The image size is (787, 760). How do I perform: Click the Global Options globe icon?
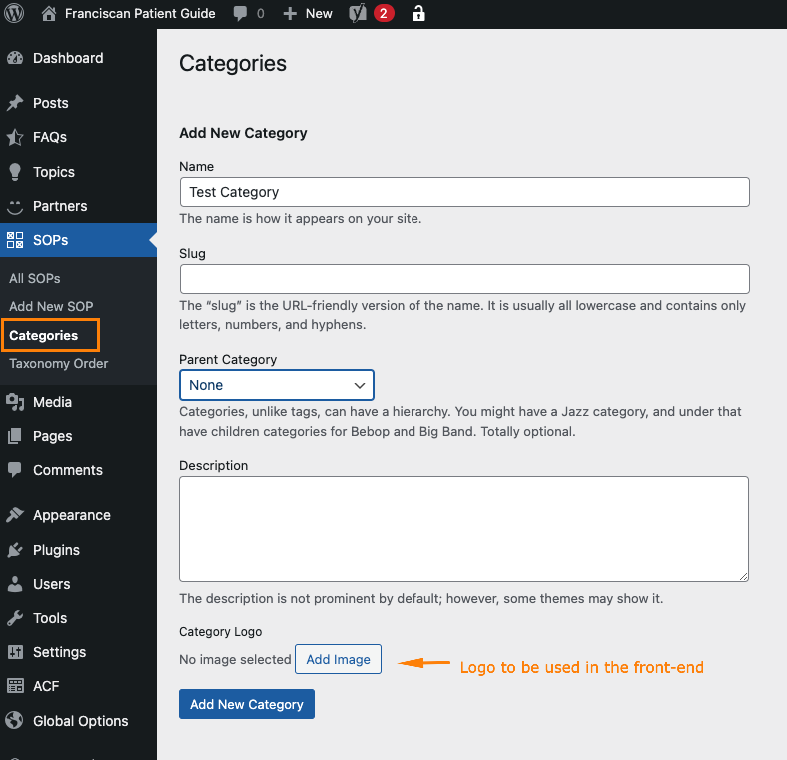pyautogui.click(x=15, y=720)
